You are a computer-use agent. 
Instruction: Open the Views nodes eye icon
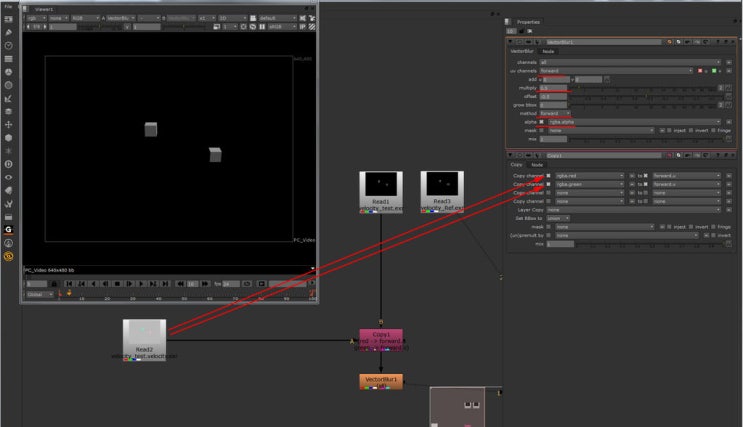8,177
